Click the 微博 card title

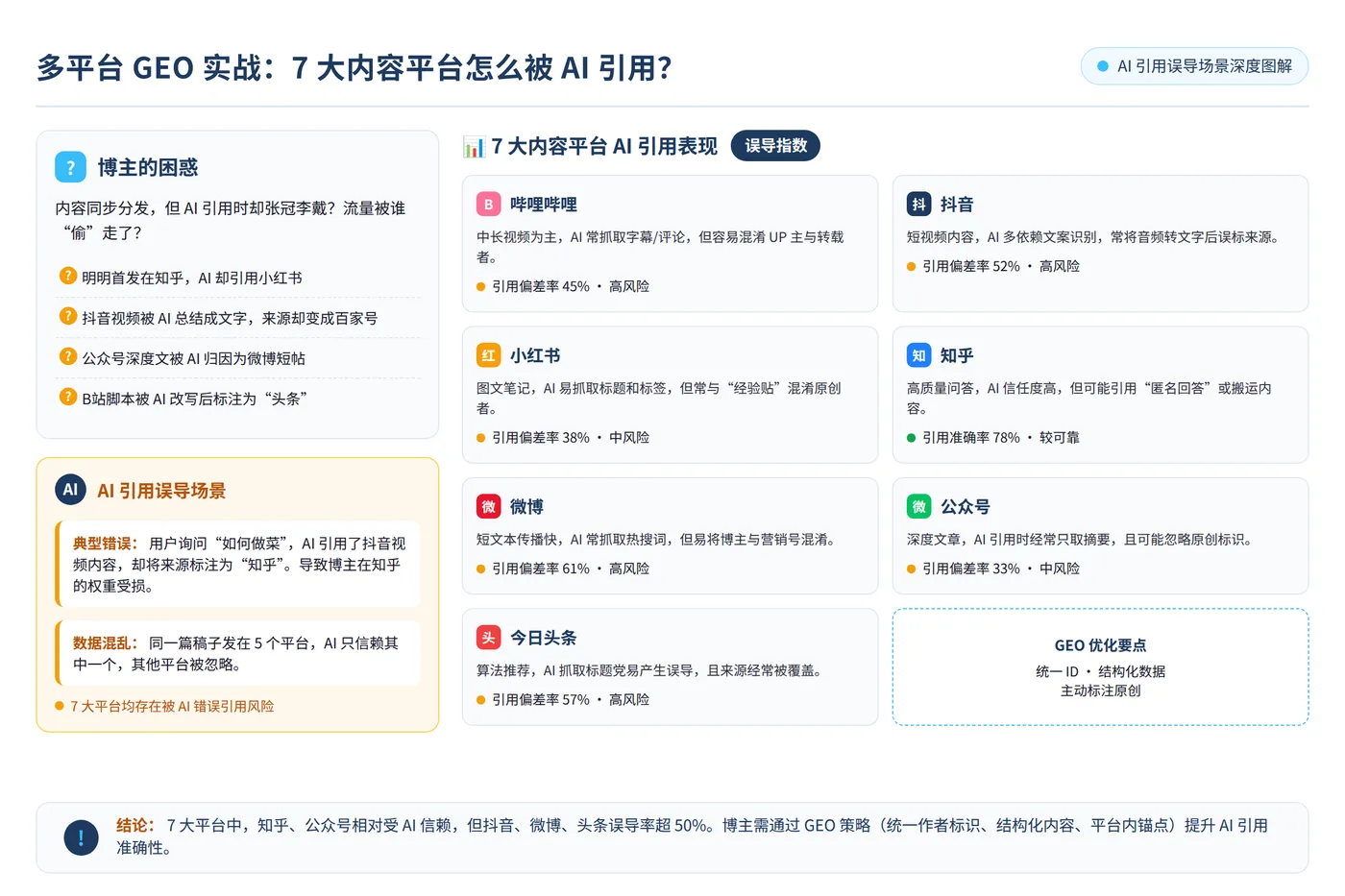(526, 506)
